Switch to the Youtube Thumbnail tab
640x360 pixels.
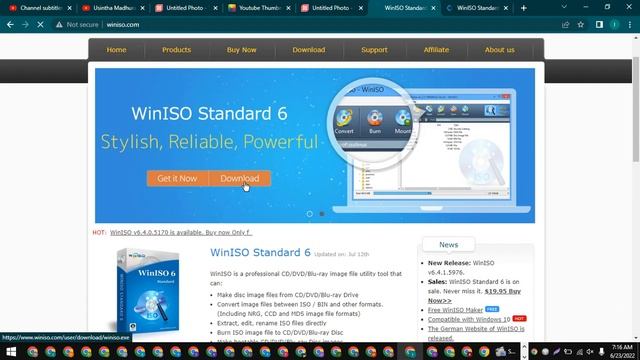coord(259,8)
